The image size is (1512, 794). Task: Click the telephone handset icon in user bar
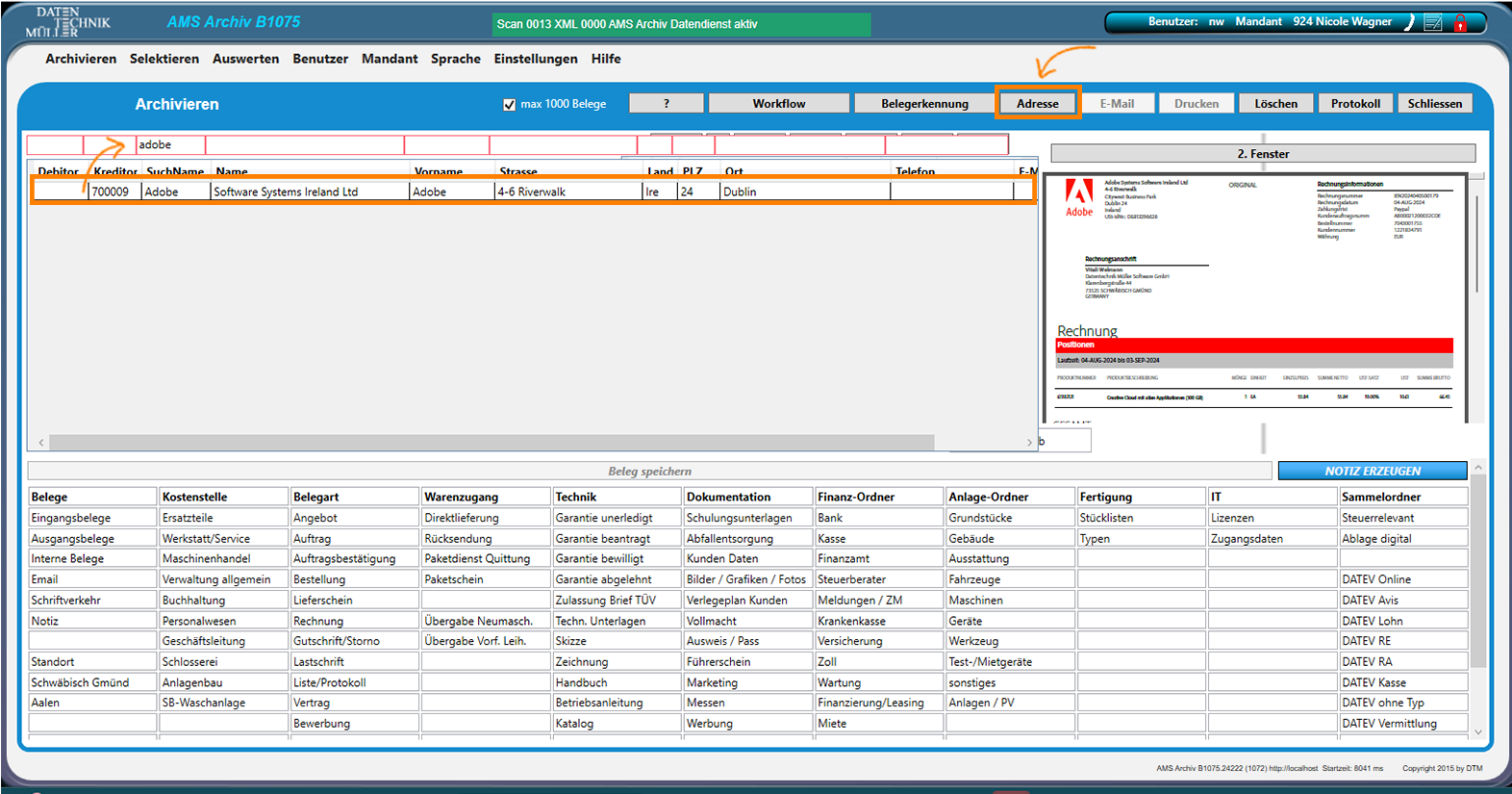pos(1410,22)
